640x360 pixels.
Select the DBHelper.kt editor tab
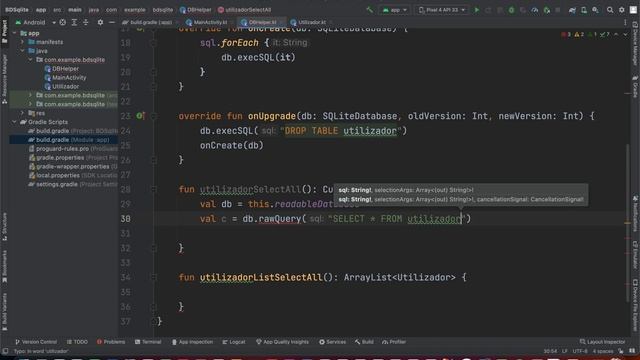pyautogui.click(x=261, y=22)
